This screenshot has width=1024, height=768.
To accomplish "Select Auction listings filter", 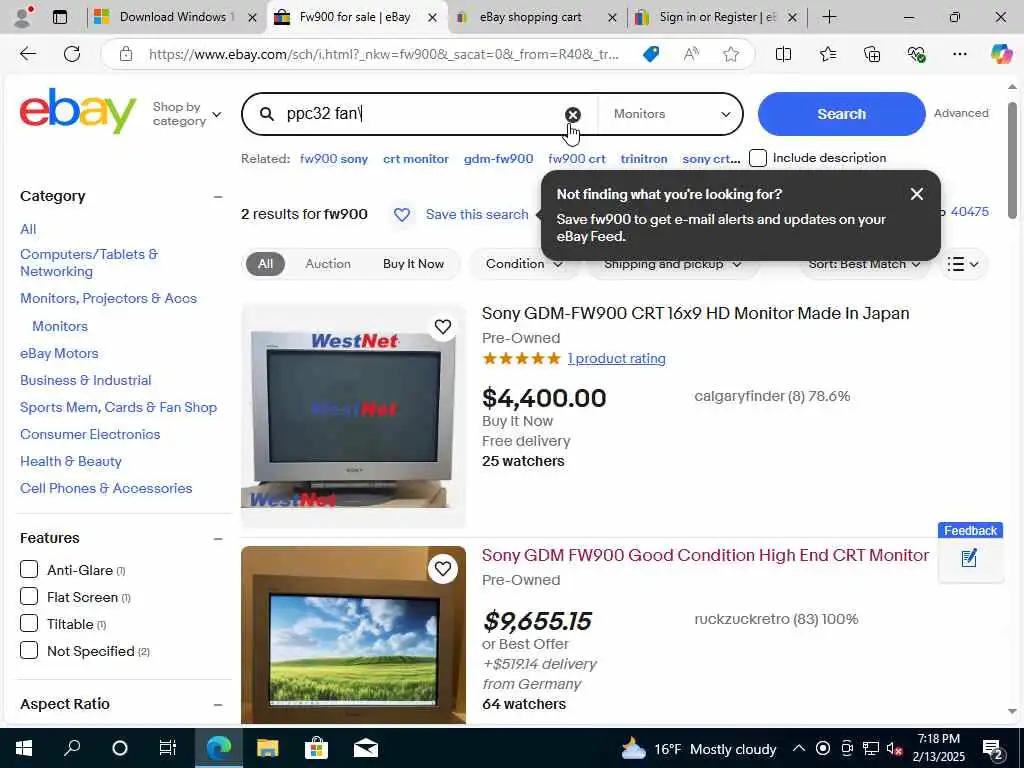I will click(x=328, y=264).
